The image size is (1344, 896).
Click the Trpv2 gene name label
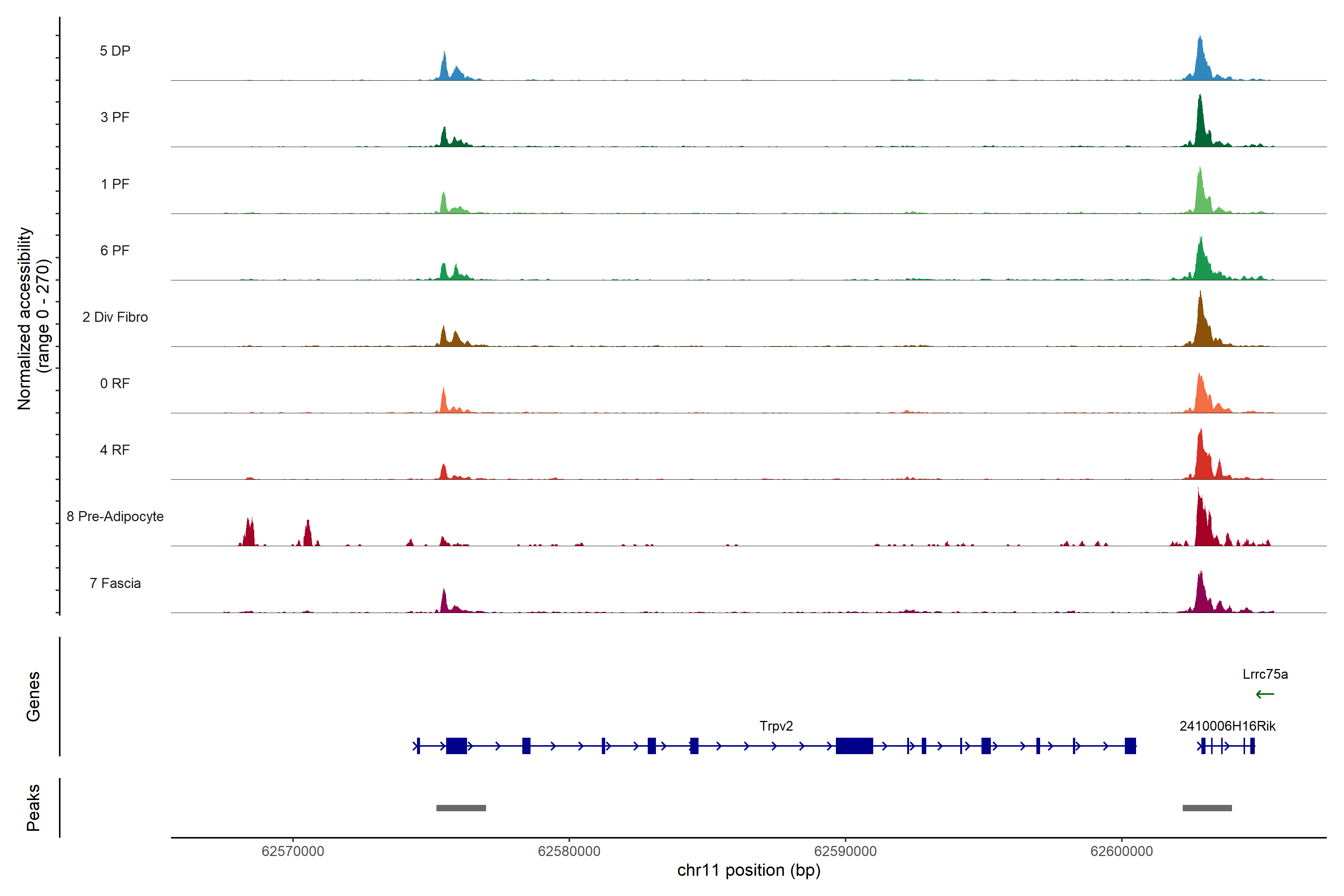coord(775,726)
